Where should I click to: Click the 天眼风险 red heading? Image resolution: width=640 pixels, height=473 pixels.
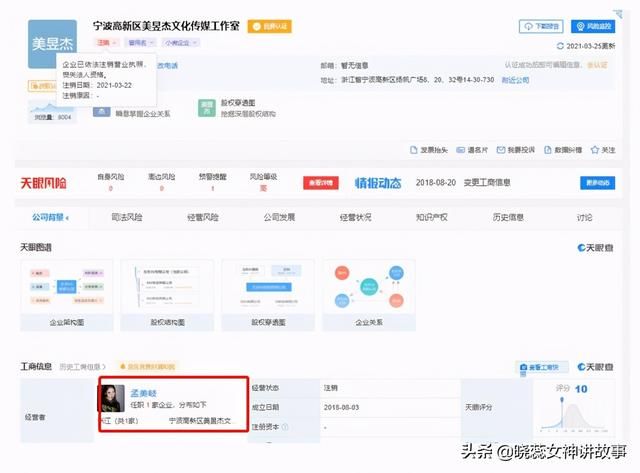[43, 183]
